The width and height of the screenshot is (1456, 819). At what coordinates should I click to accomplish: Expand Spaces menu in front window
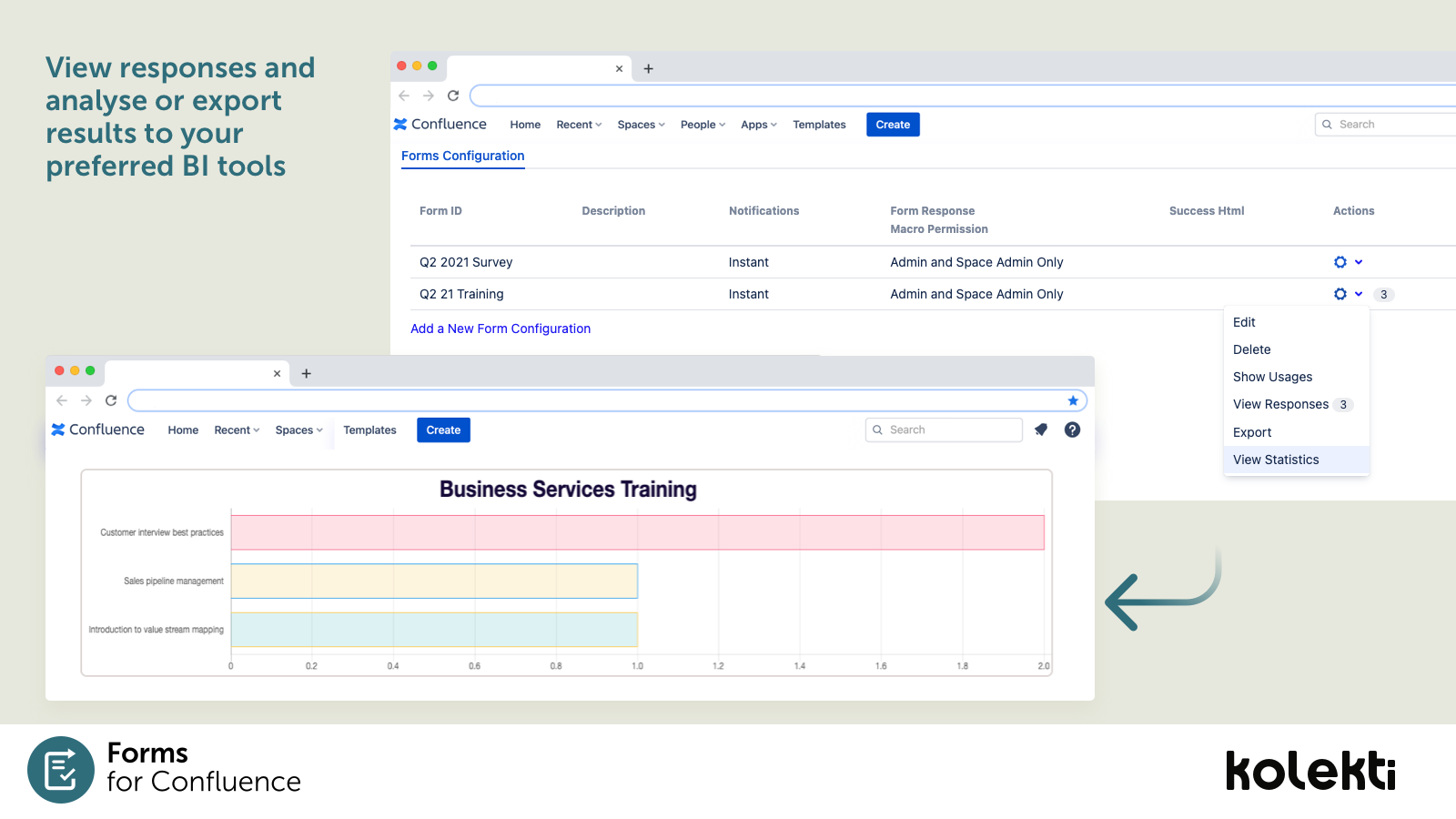299,430
